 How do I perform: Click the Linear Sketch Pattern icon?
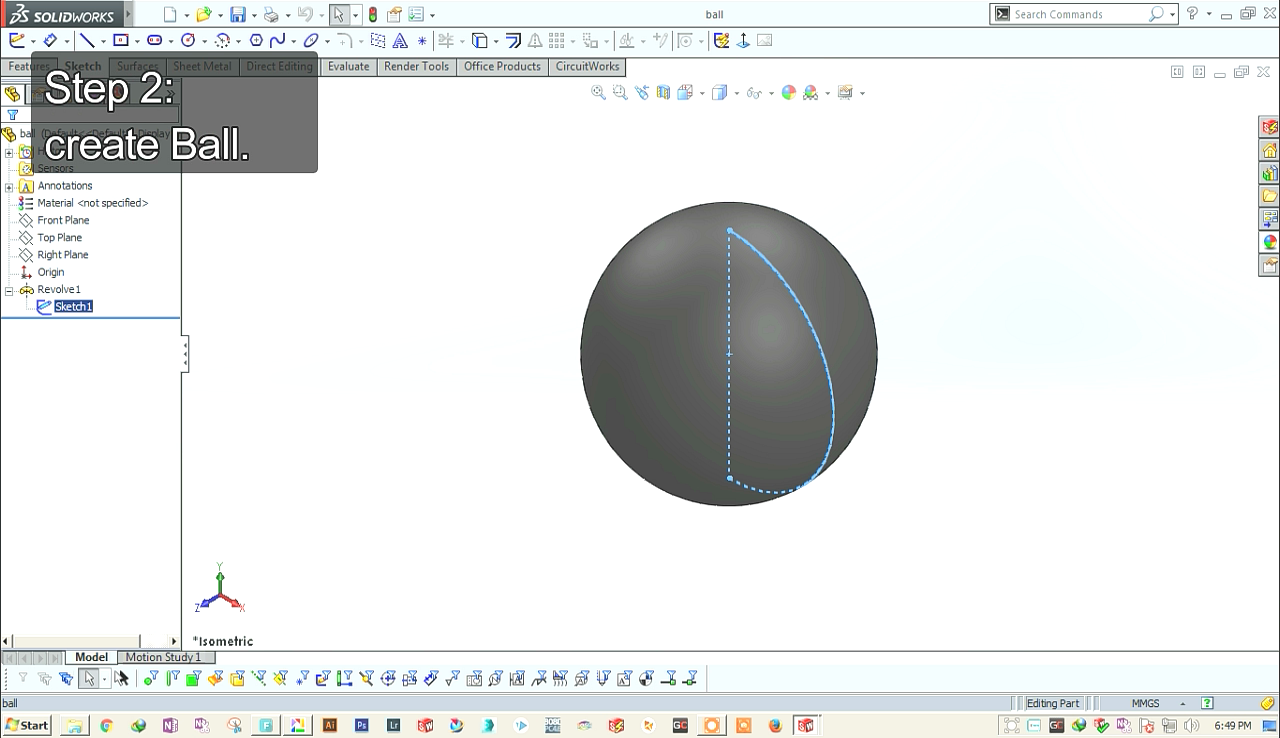pyautogui.click(x=557, y=40)
